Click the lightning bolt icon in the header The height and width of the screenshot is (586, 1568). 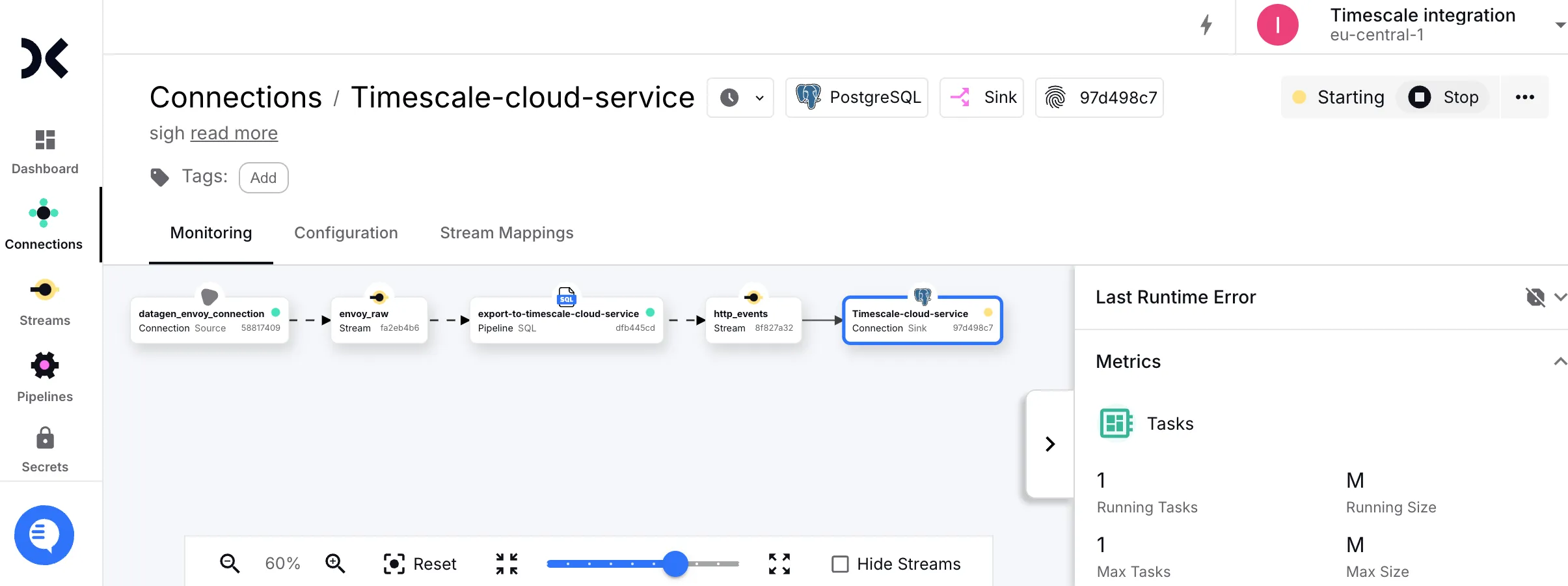point(1206,25)
